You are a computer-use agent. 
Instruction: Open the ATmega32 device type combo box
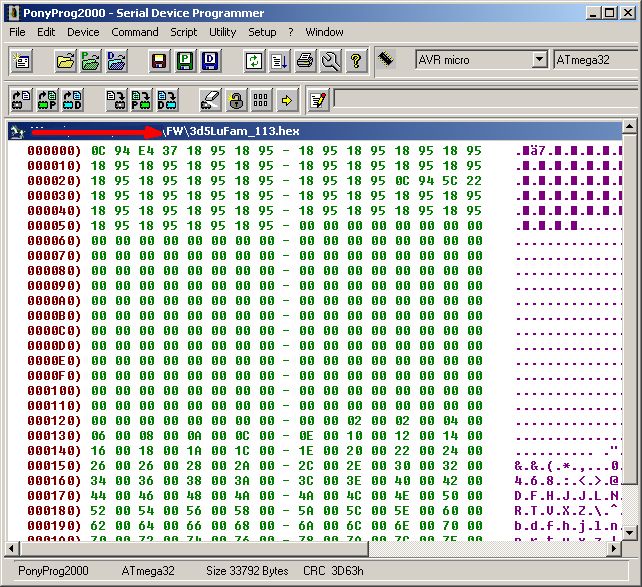click(x=597, y=60)
